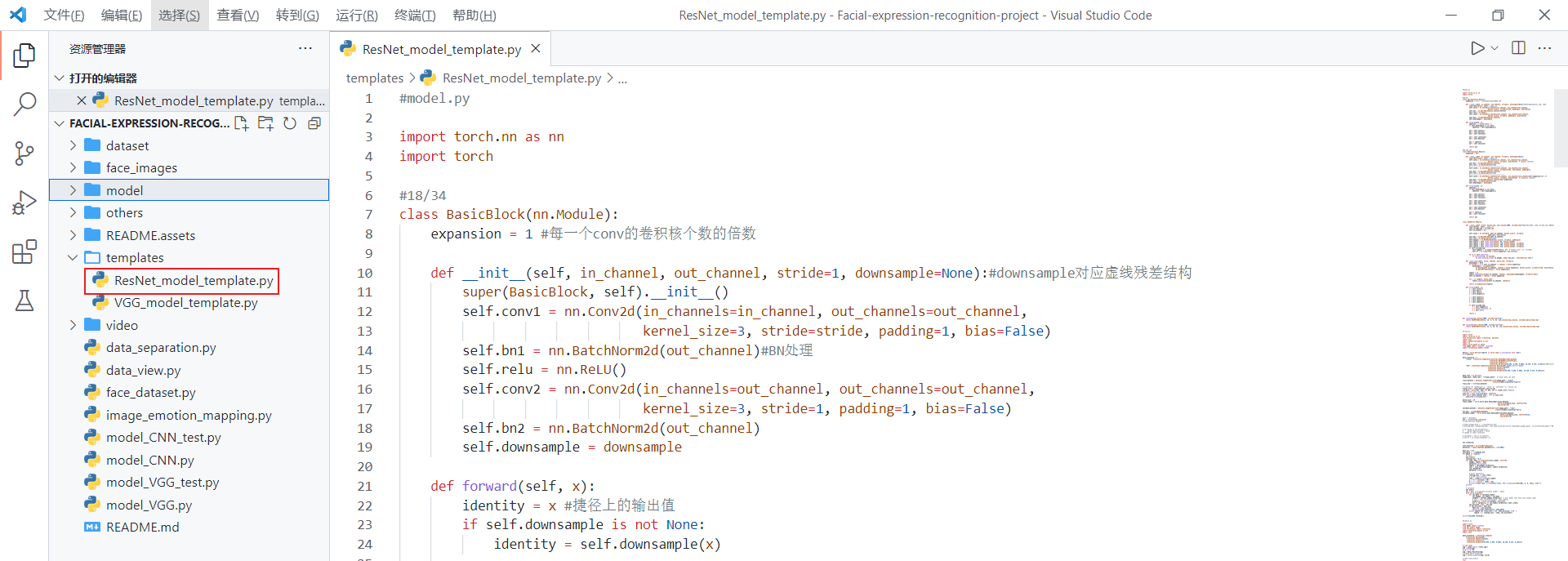Open the 编辑(E) menu
The image size is (1568, 561).
click(122, 16)
